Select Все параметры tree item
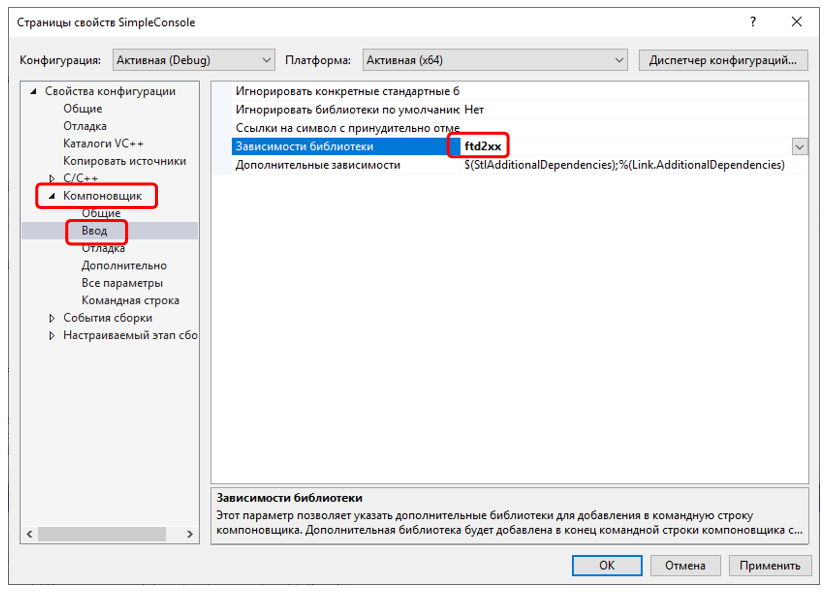The height and width of the screenshot is (595, 829). pyautogui.click(x=122, y=283)
